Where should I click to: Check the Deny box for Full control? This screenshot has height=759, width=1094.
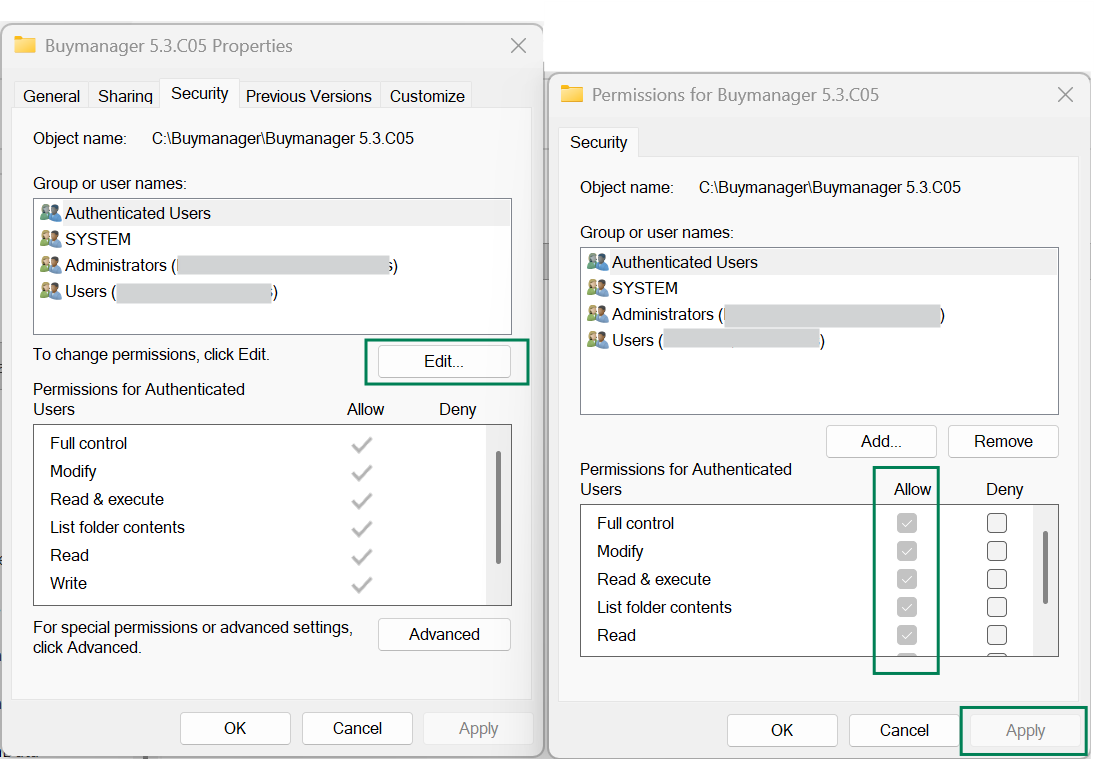click(x=996, y=522)
